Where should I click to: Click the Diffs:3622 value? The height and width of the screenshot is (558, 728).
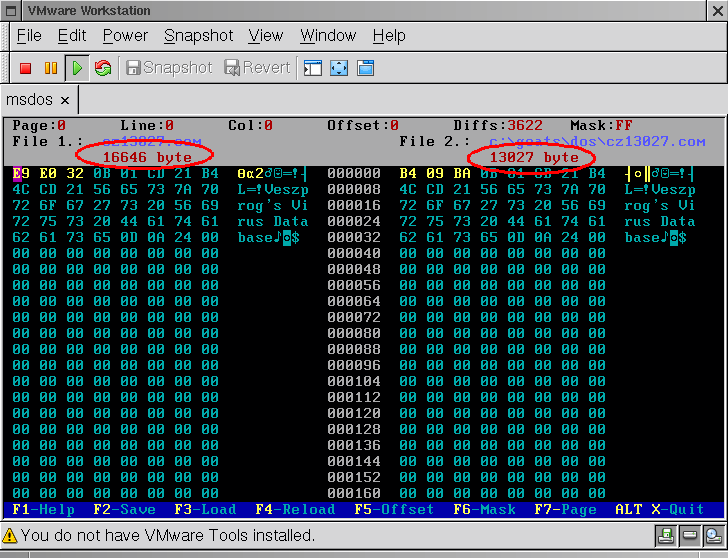498,125
